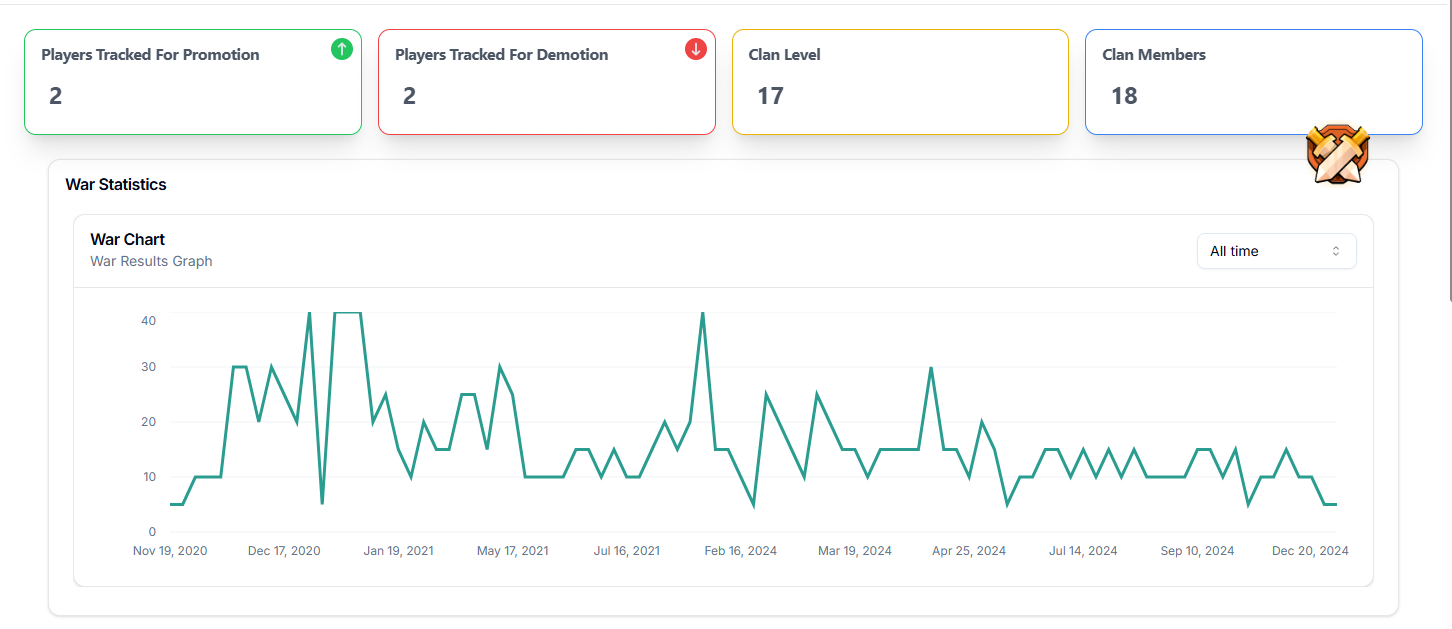
Task: Click the highest peak on the war graph
Action: (x=311, y=315)
